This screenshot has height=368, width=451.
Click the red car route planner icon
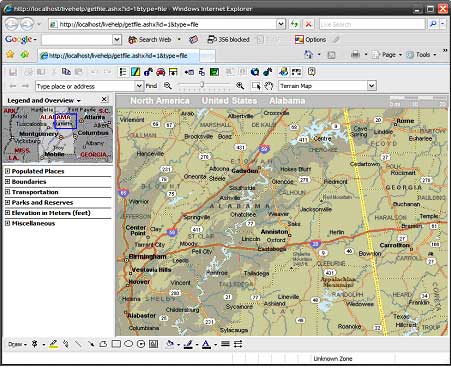pos(161,72)
